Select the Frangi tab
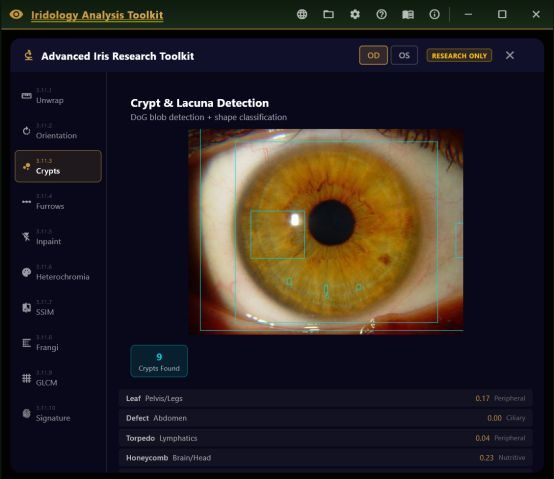 point(58,343)
